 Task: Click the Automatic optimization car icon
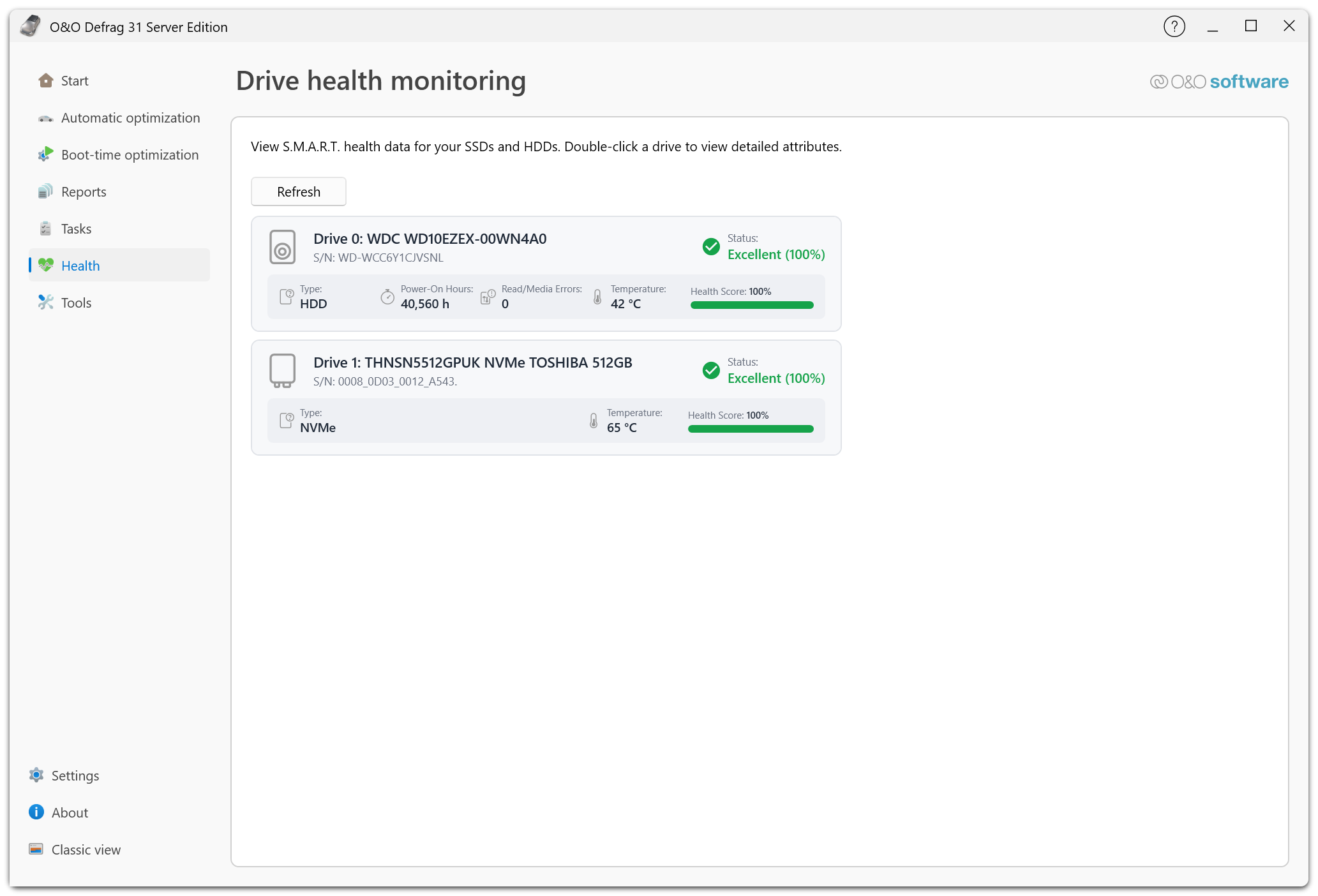click(x=45, y=119)
